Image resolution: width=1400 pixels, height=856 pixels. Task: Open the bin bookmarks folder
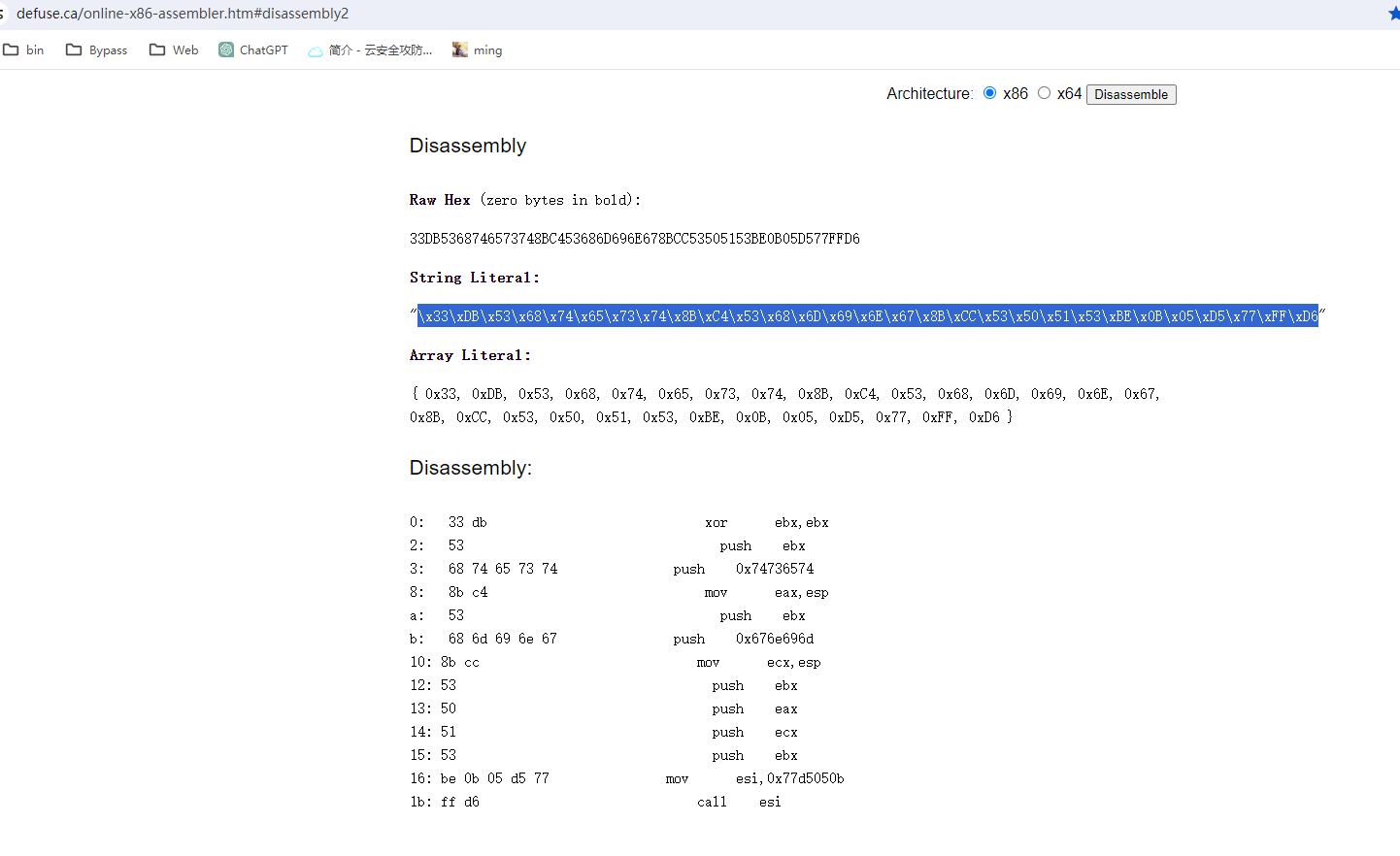click(24, 50)
